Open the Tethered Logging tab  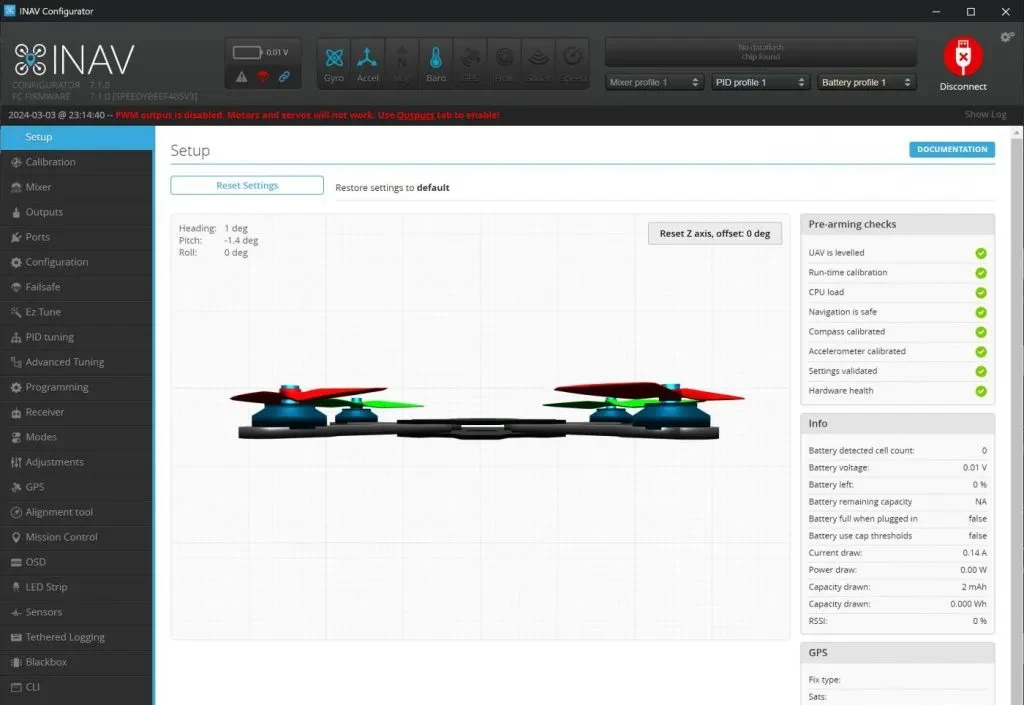[77, 637]
